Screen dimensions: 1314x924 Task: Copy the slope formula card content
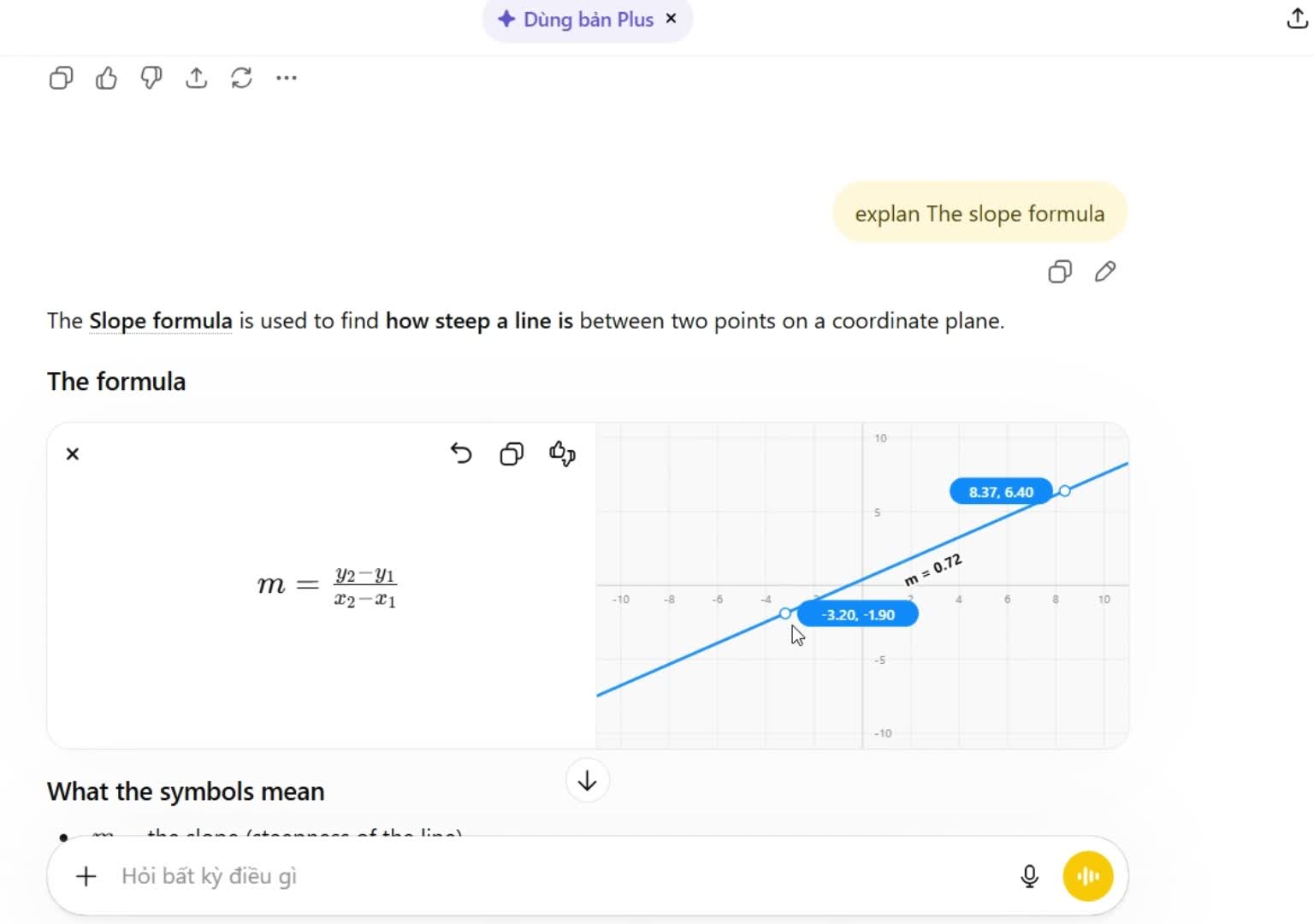point(512,453)
